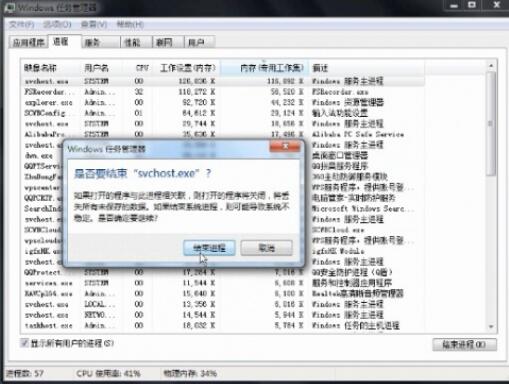Select the FSRecorder process row

(223, 92)
